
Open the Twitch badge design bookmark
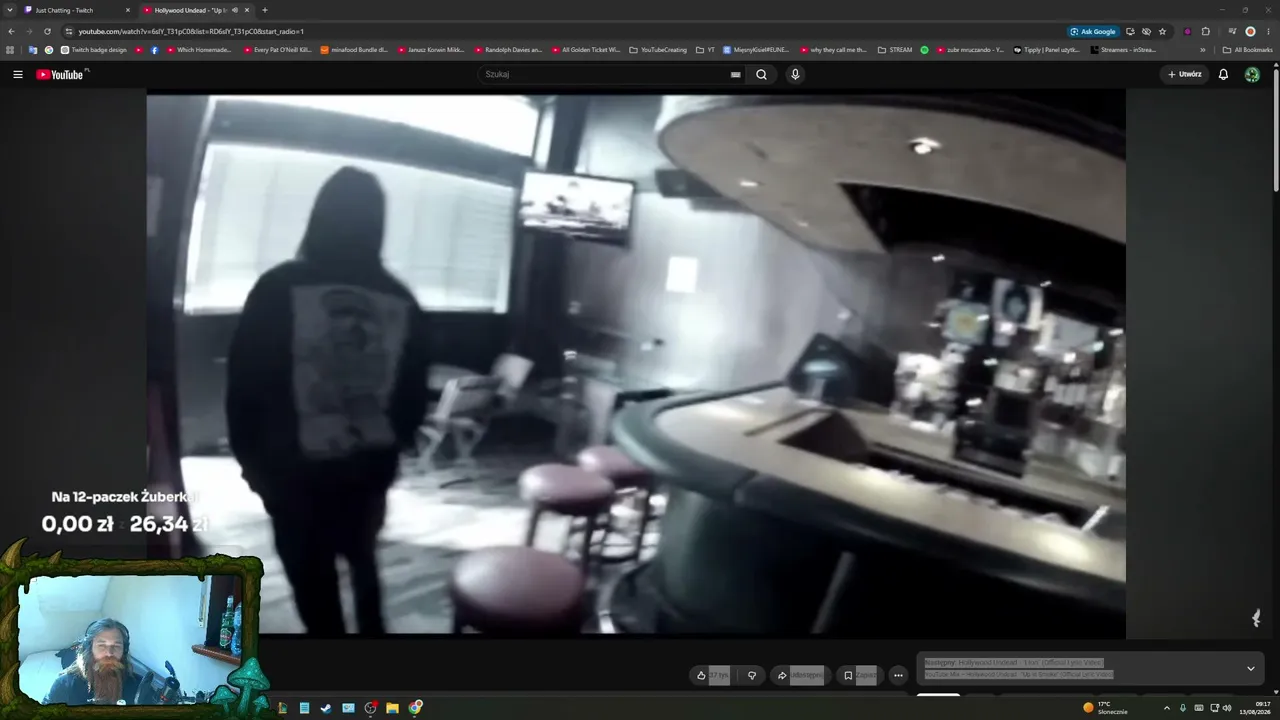[93, 50]
